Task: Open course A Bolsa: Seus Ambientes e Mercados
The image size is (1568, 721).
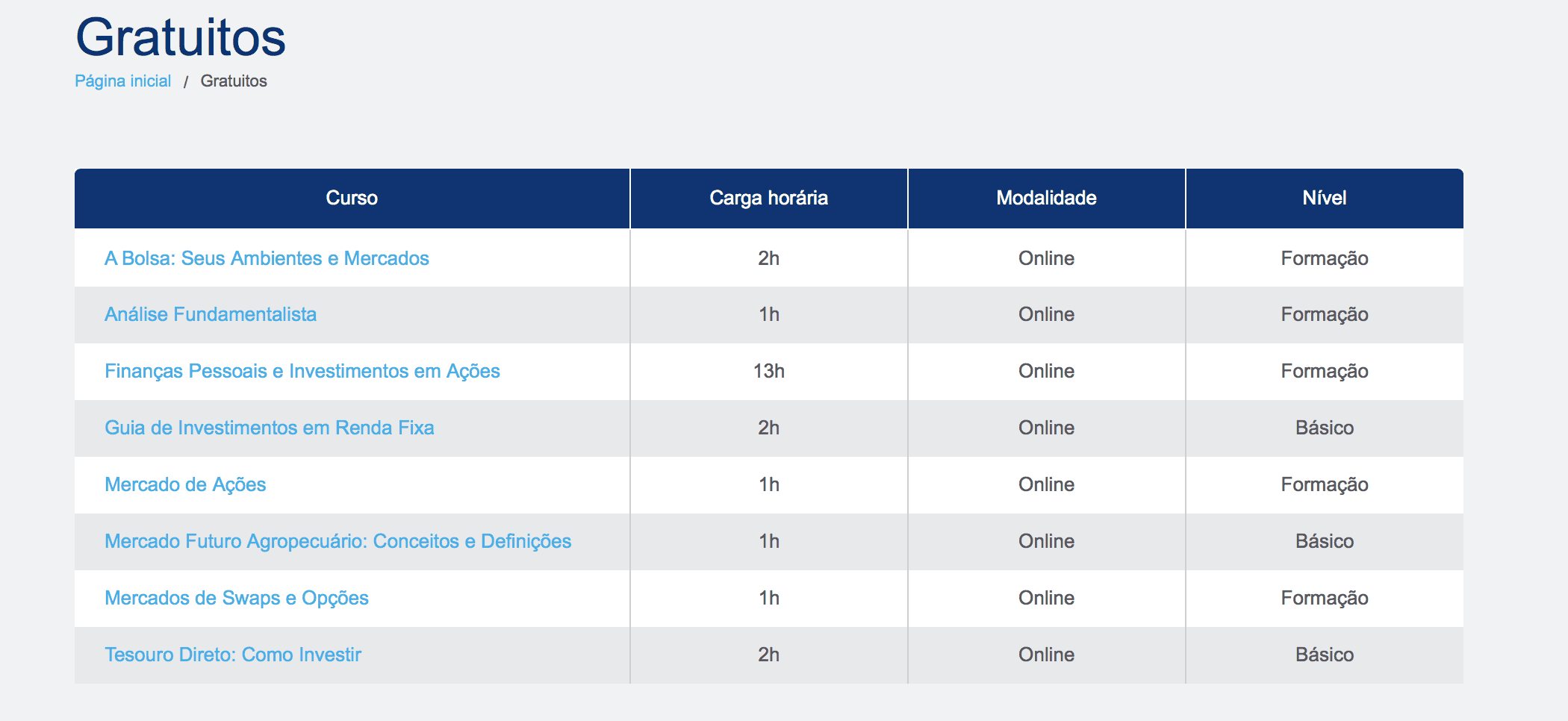Action: click(x=267, y=258)
